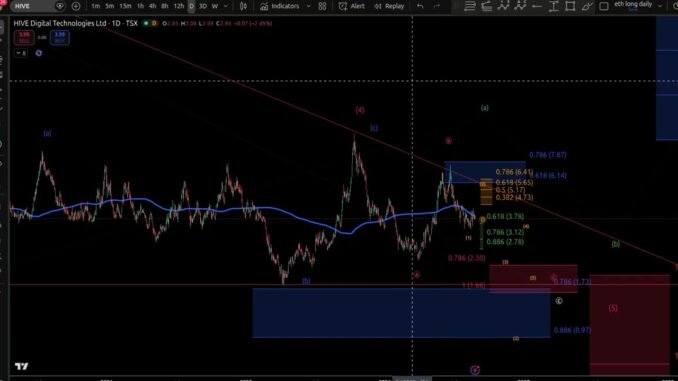The height and width of the screenshot is (381, 678).
Task: Click the 0.886 (2.78) Fib level label
Action: (505, 242)
